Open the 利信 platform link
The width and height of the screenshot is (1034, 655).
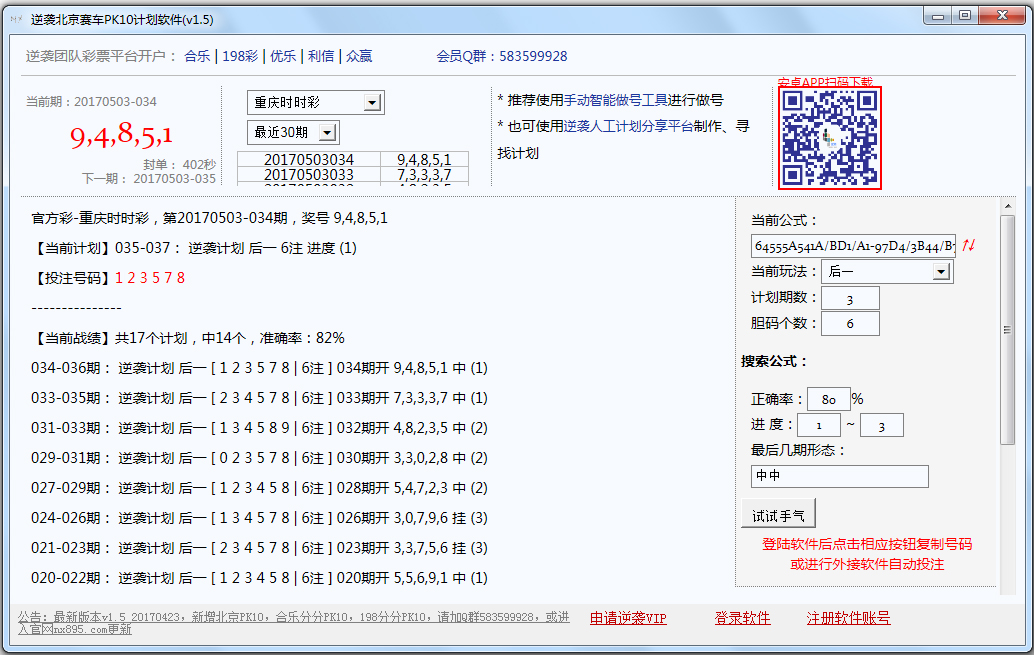[320, 56]
